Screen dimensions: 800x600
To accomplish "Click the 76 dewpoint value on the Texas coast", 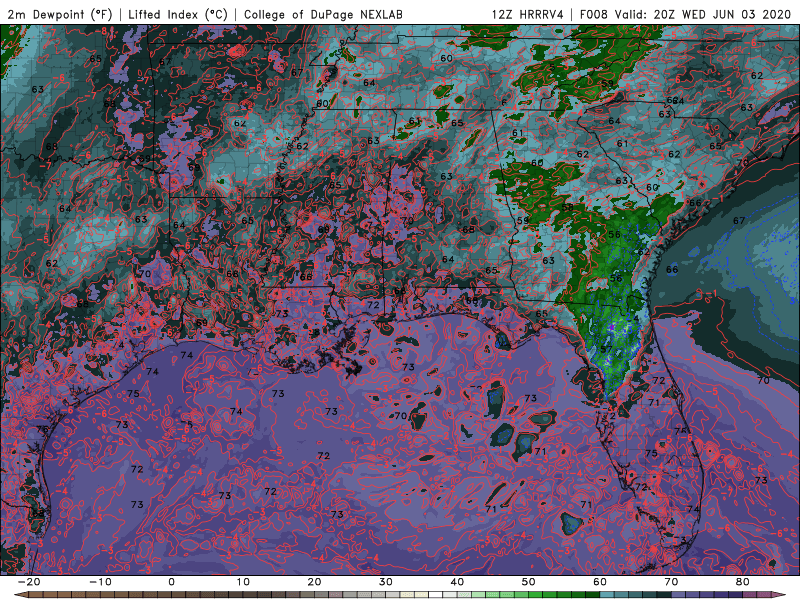I will [42, 430].
